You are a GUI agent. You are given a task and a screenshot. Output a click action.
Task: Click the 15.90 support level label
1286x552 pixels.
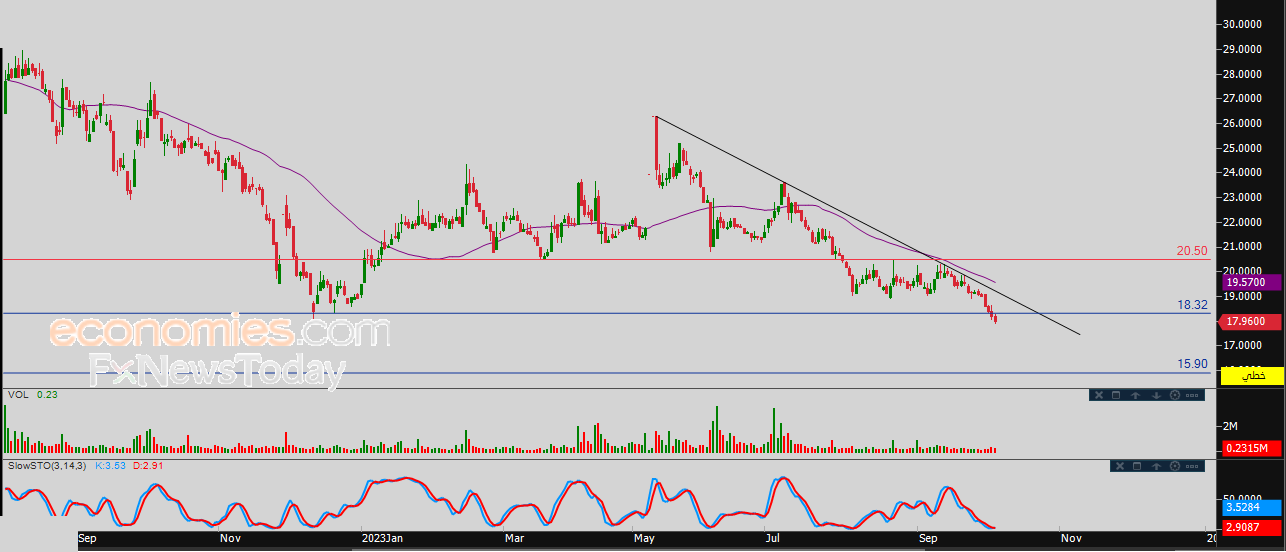[1193, 364]
